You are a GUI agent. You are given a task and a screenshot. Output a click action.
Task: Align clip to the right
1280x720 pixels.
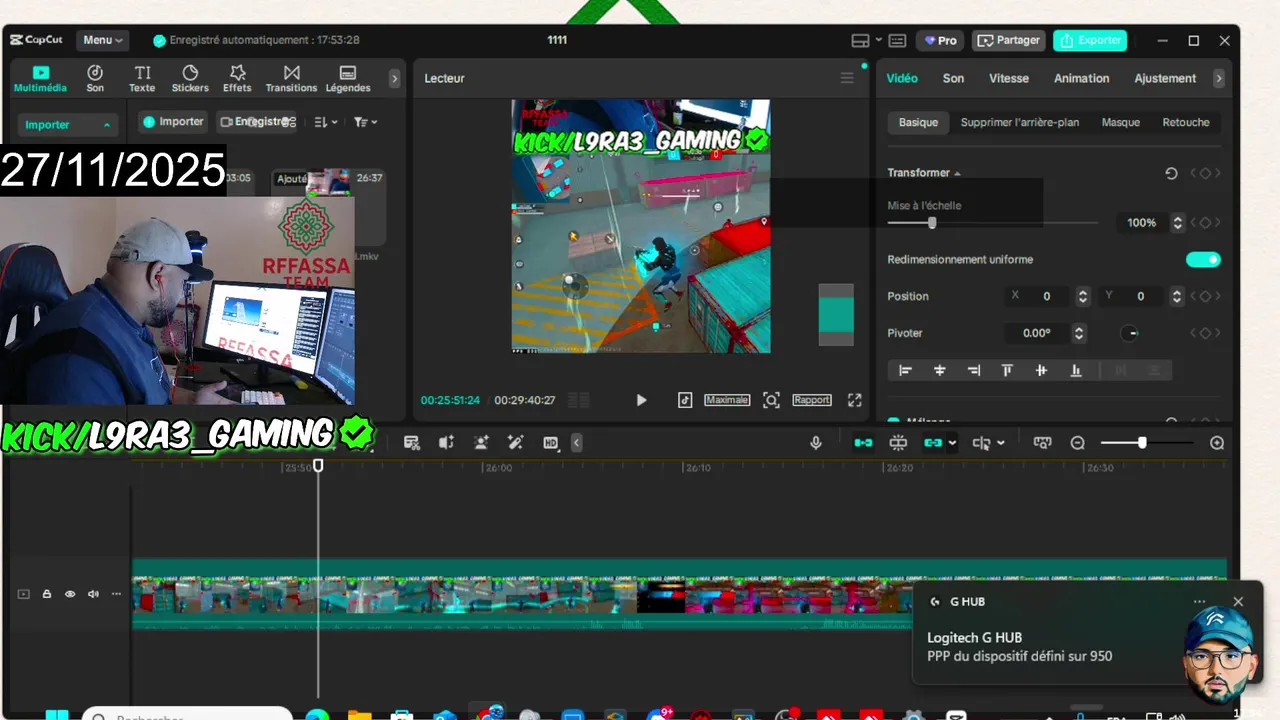[x=973, y=370]
